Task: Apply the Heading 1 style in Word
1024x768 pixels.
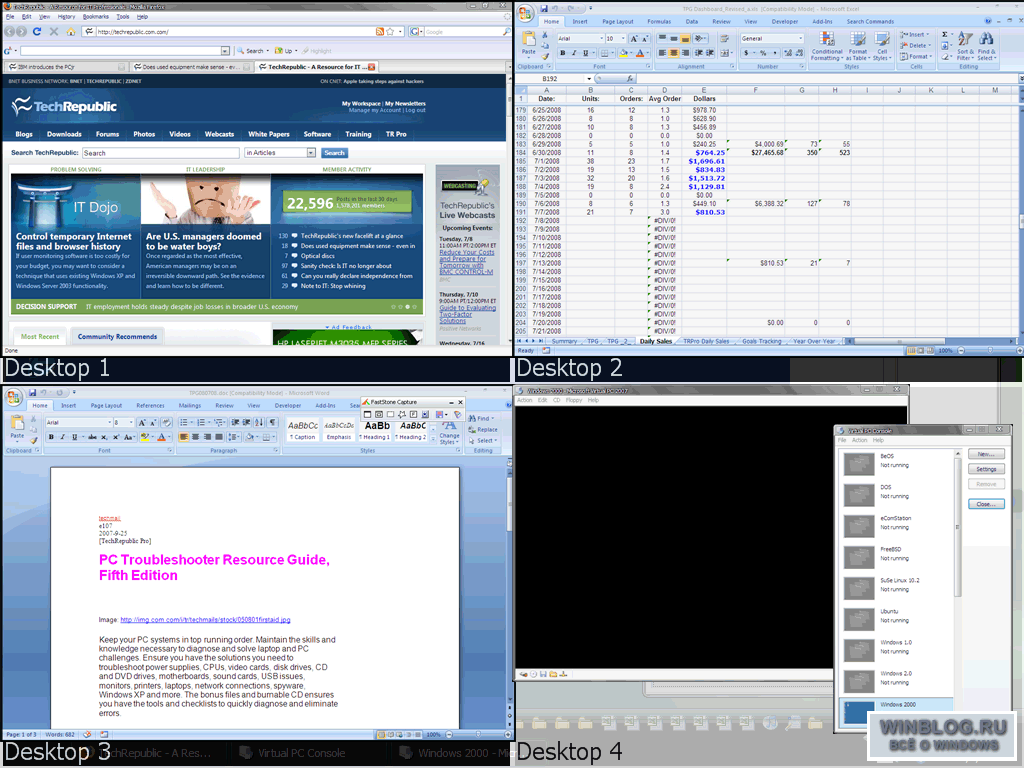Action: point(377,430)
